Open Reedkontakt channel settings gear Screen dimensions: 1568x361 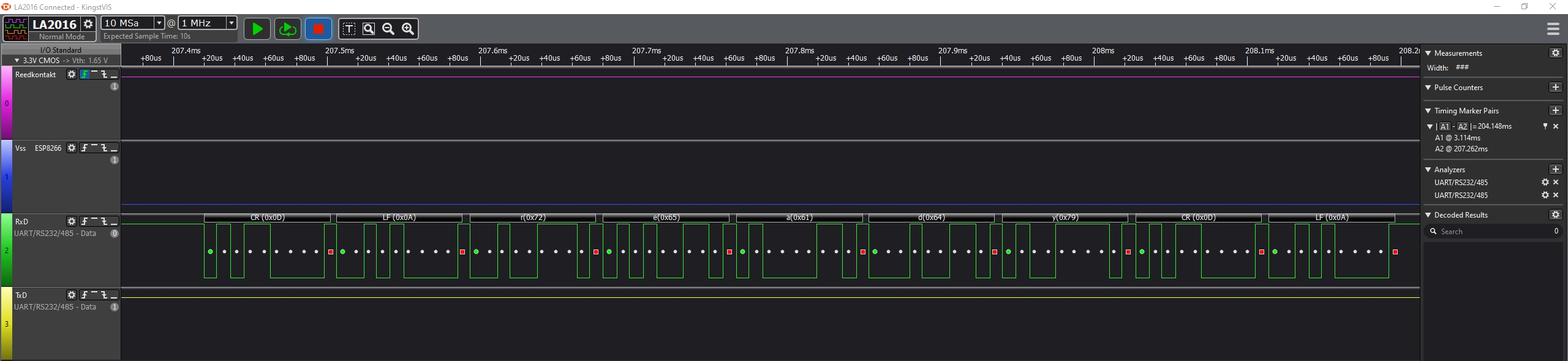pos(72,74)
